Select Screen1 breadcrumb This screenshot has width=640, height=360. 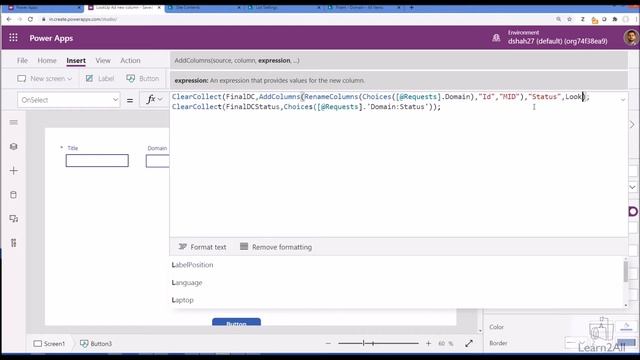tap(49, 344)
